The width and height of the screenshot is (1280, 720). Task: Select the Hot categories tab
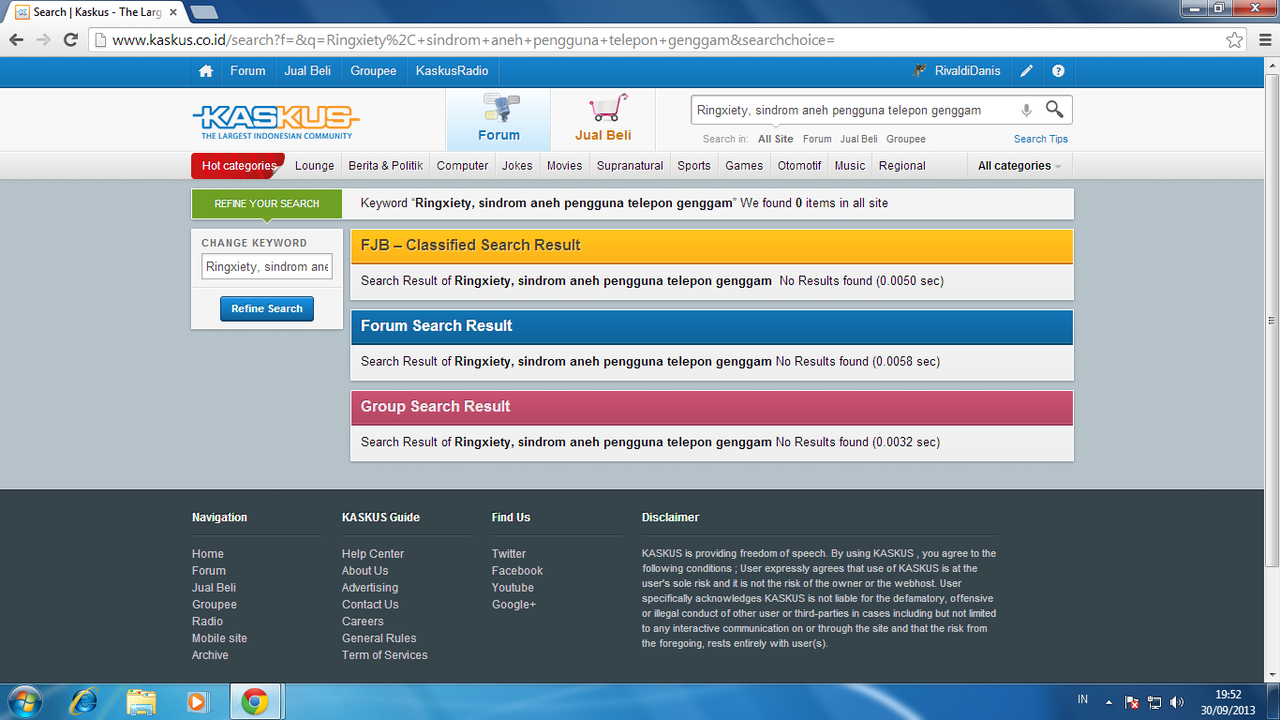[x=238, y=166]
